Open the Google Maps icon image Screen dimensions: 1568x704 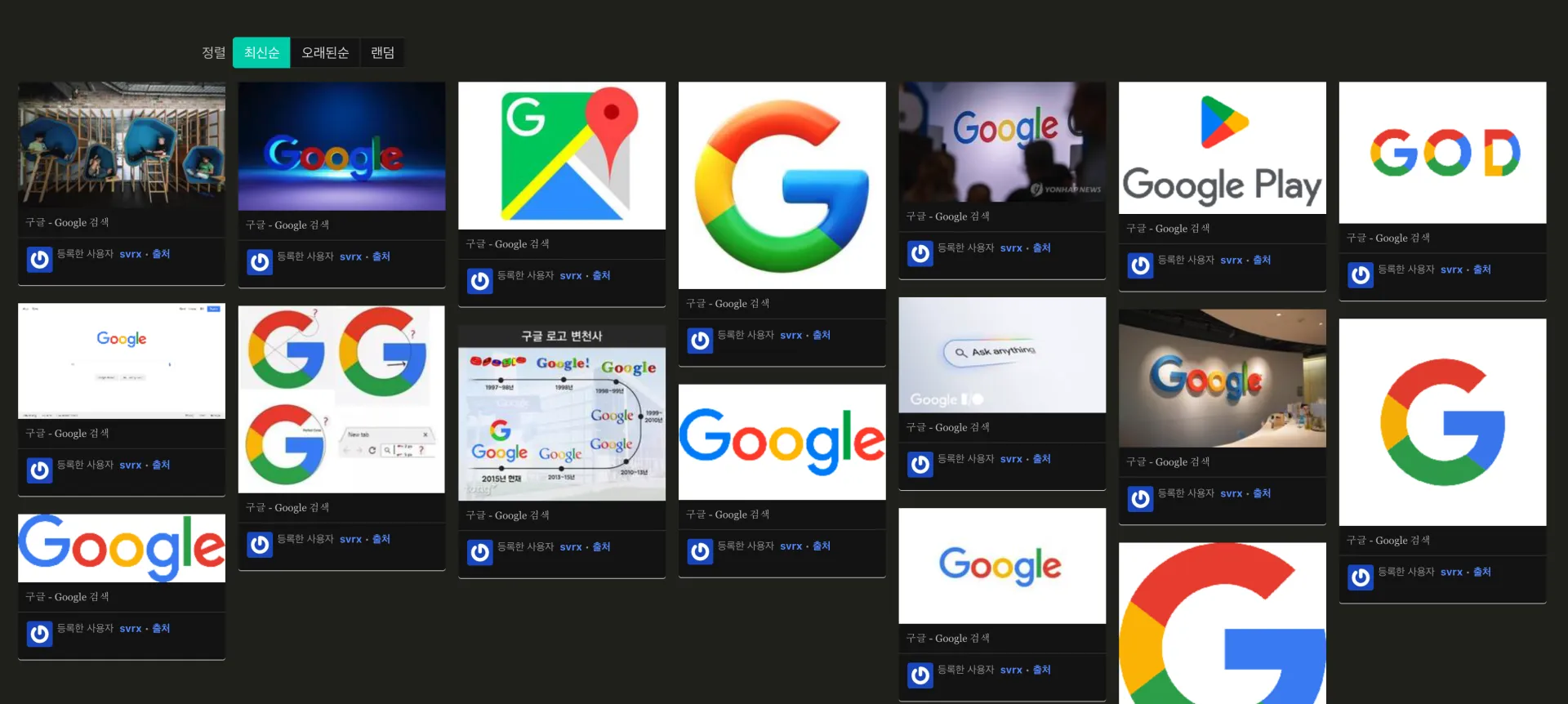(x=562, y=155)
